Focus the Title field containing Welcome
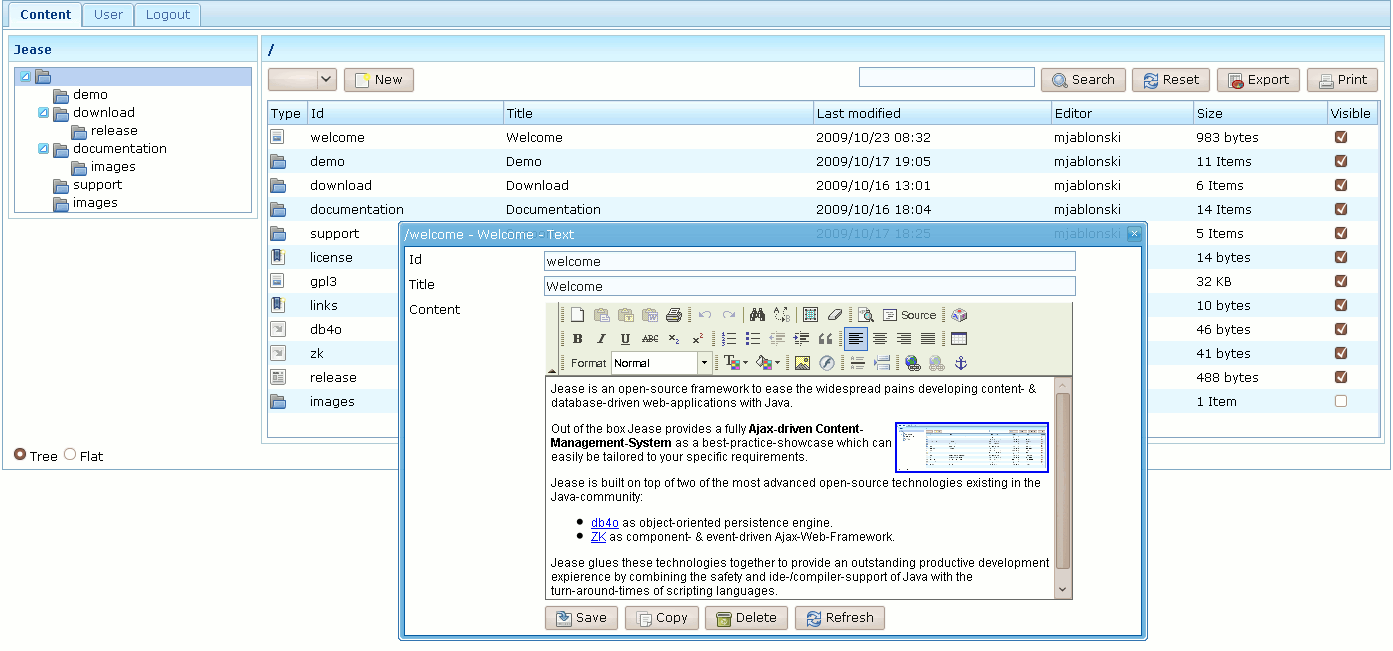The width and height of the screenshot is (1393, 651). pyautogui.click(x=810, y=286)
